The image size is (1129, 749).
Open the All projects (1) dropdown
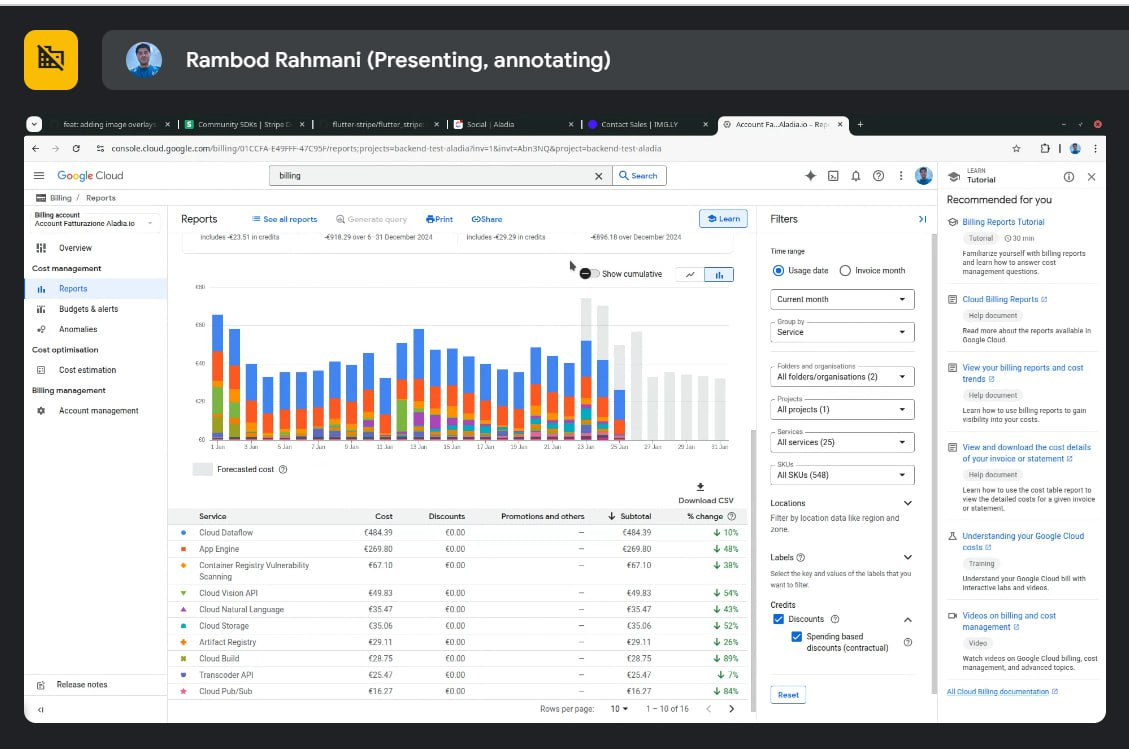tap(842, 410)
